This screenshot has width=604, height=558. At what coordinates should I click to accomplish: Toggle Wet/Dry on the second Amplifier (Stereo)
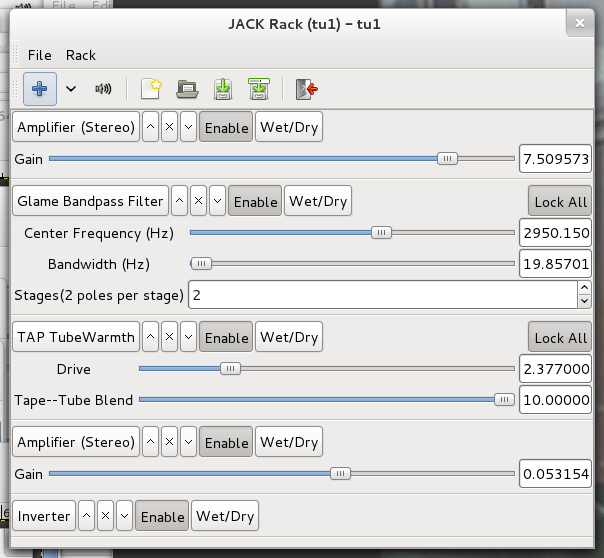point(289,442)
